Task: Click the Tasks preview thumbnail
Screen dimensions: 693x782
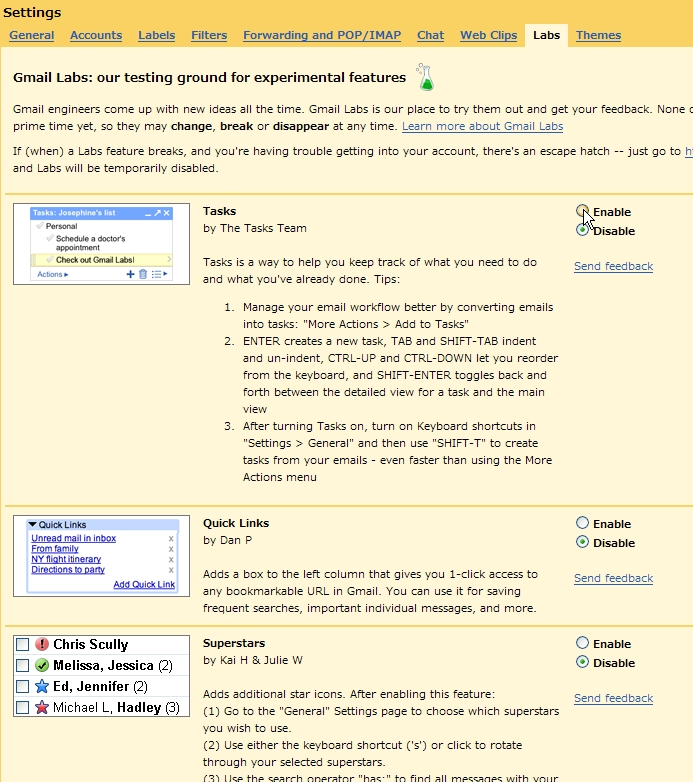Action: (101, 244)
